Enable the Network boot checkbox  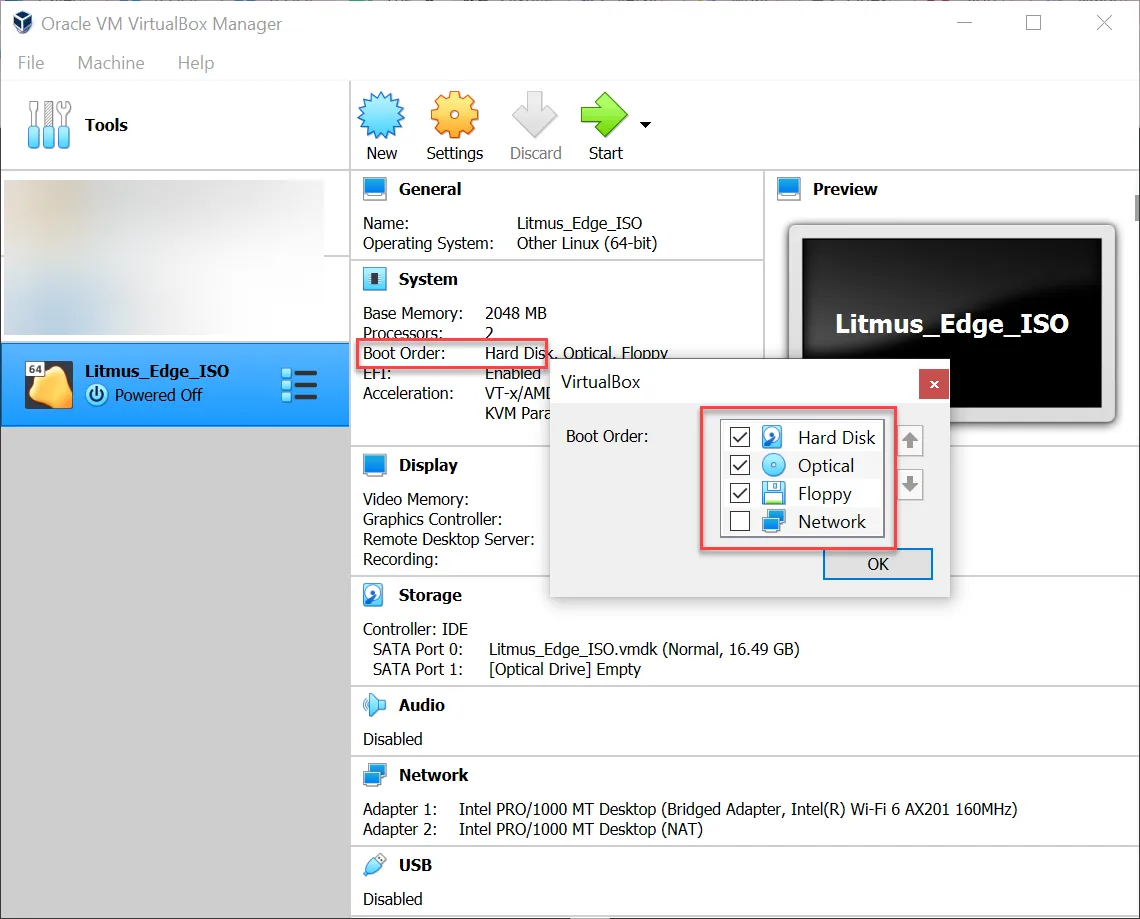[x=740, y=521]
